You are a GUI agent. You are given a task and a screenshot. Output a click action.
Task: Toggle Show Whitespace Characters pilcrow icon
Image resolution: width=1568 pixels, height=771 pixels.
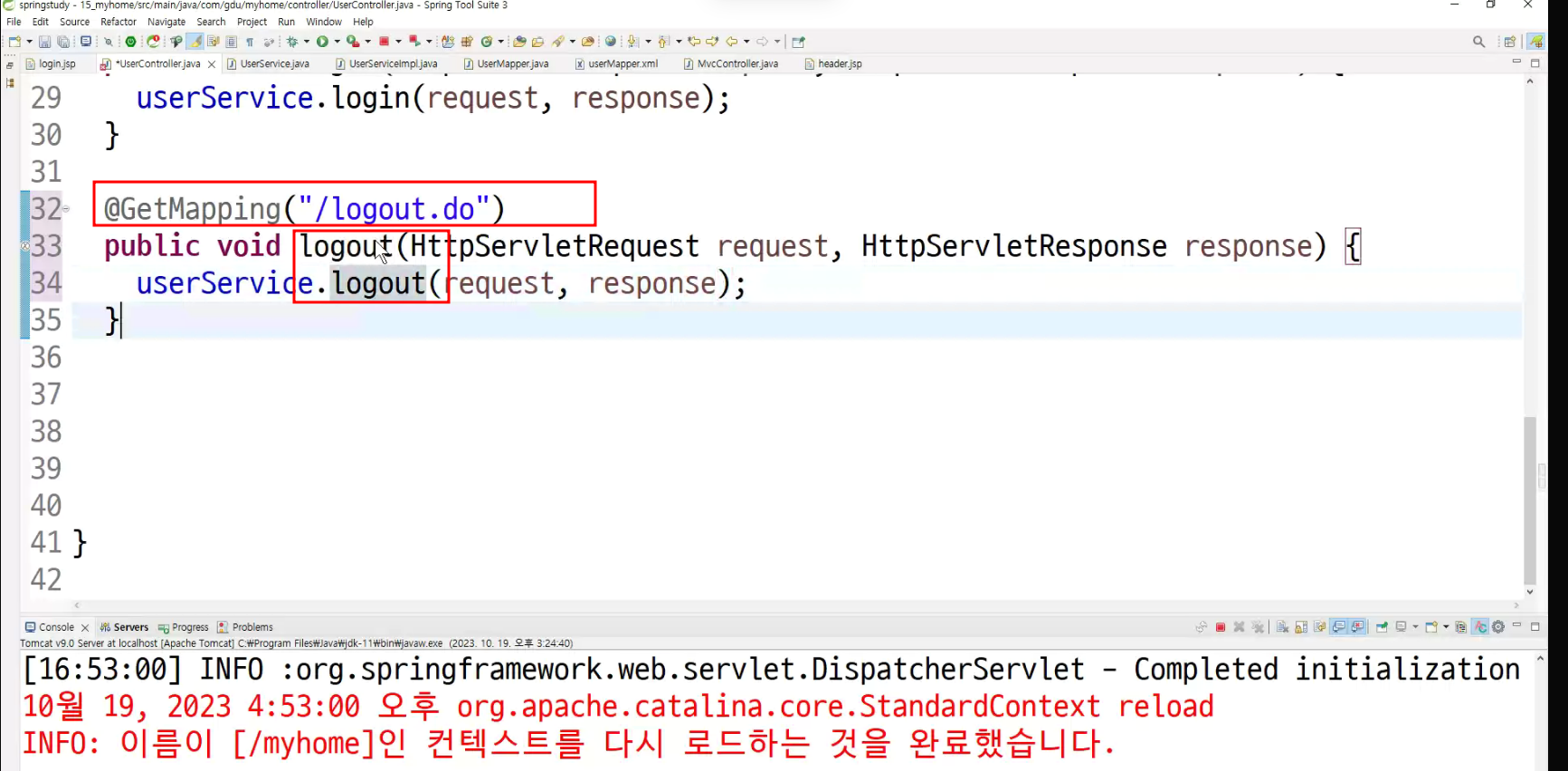(x=250, y=42)
